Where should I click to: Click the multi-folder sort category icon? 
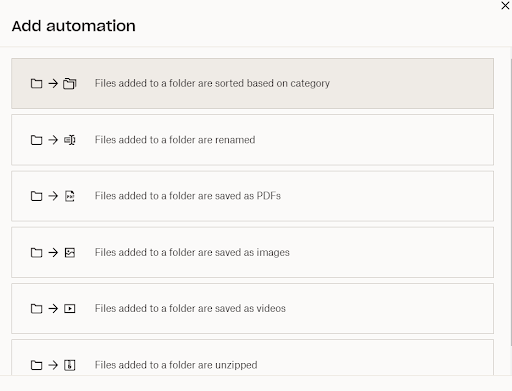[70, 83]
